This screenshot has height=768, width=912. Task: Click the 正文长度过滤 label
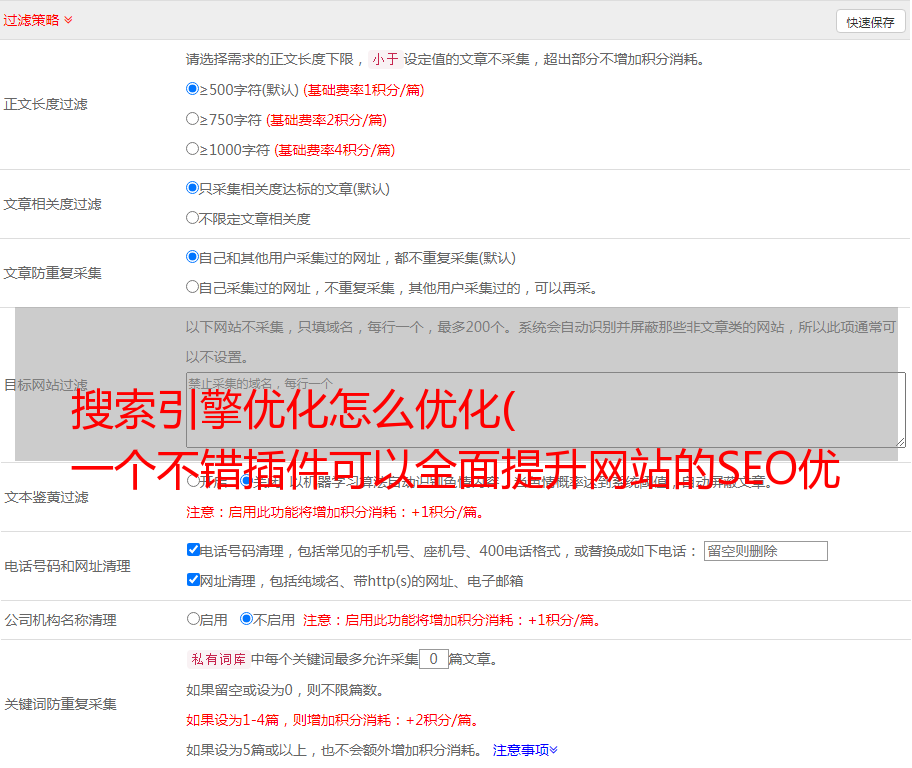(45, 104)
